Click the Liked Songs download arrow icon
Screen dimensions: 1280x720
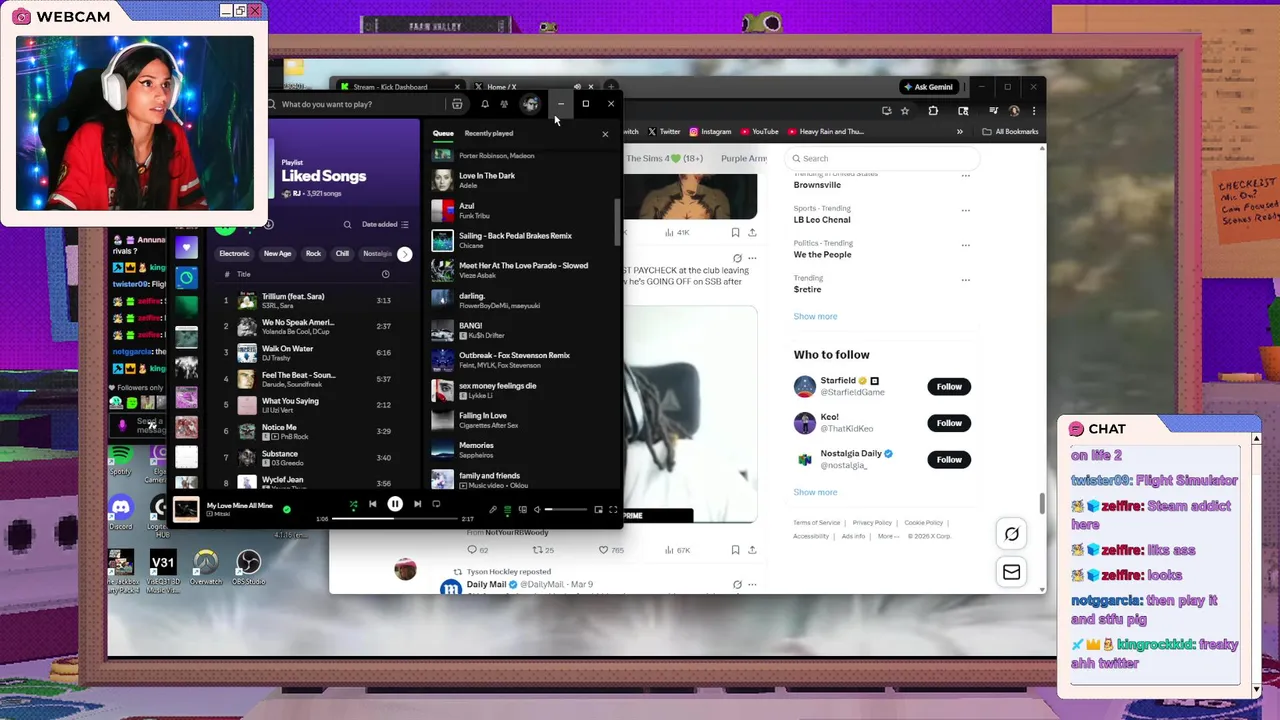[268, 225]
